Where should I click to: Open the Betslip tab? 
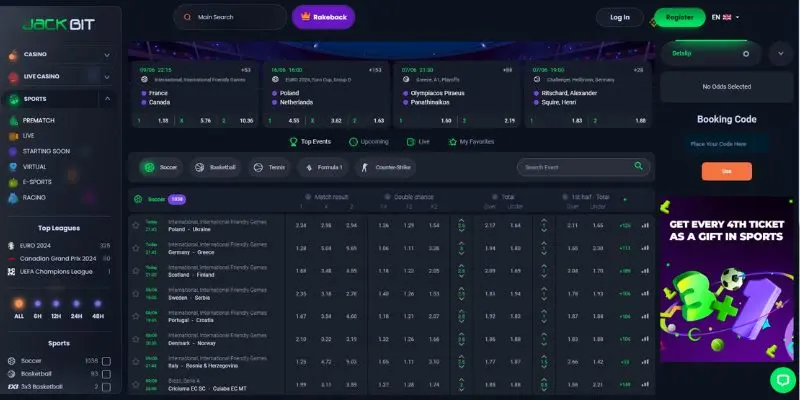coord(711,54)
